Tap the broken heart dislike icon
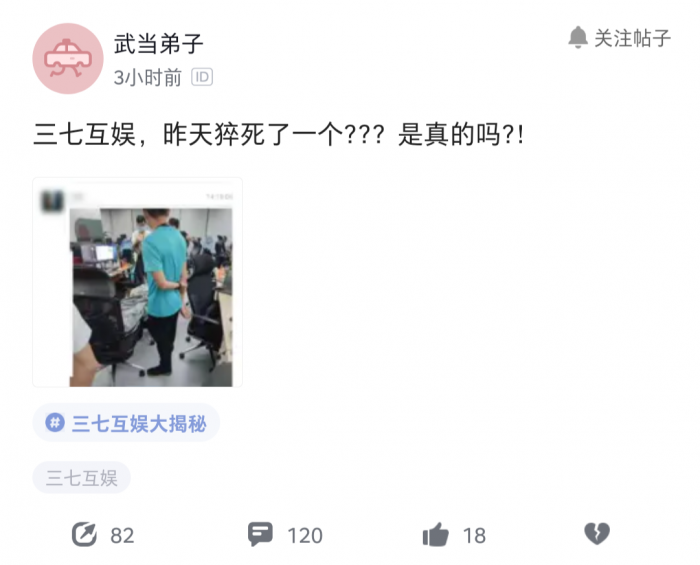Viewport: 700px width, 565px height. 597,534
